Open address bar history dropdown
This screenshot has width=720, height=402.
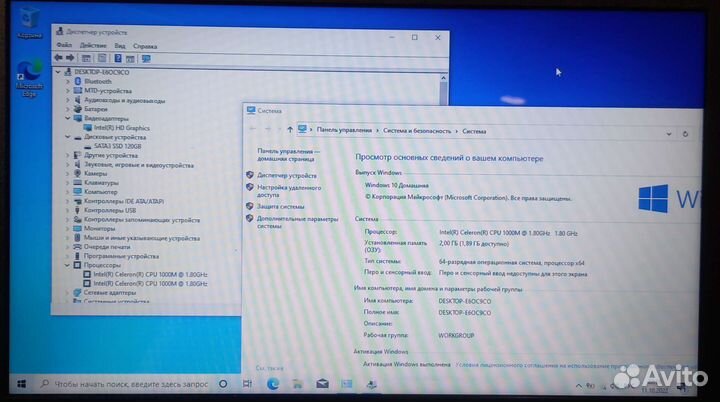point(669,134)
